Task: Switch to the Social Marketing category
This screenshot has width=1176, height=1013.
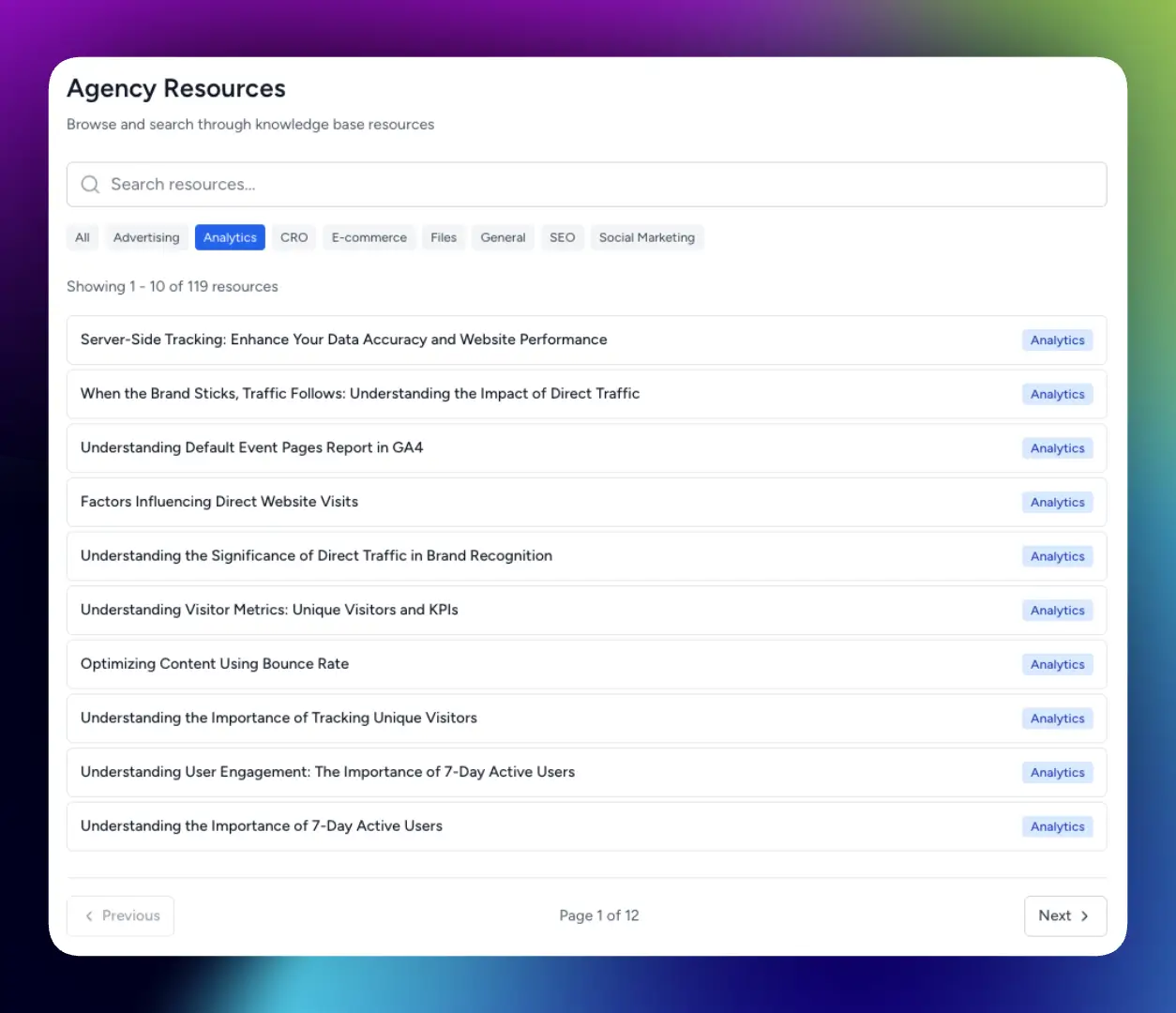Action: coord(646,237)
